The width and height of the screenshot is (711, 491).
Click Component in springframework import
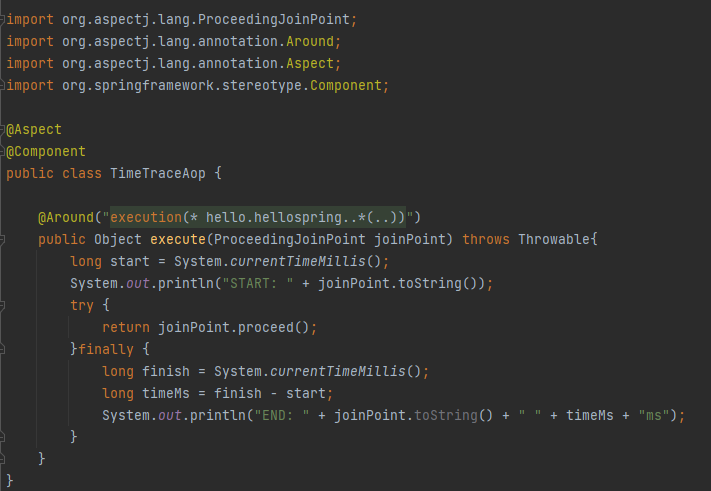pyautogui.click(x=346, y=85)
